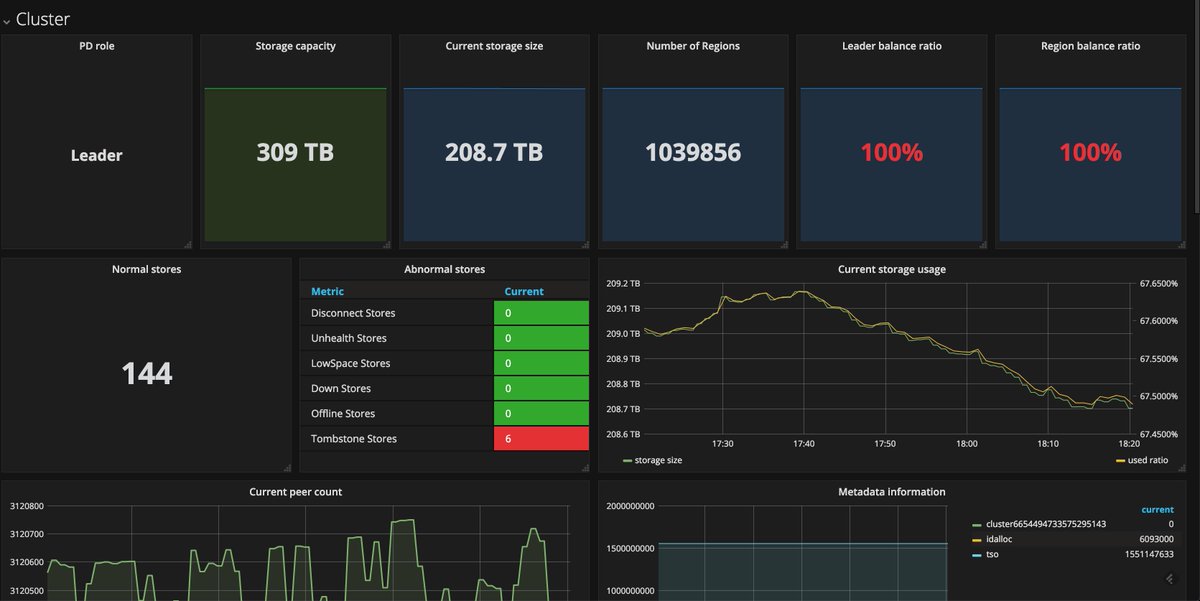Click the '1039856' regions count value
Screen dimensions: 1200x601
[693, 152]
